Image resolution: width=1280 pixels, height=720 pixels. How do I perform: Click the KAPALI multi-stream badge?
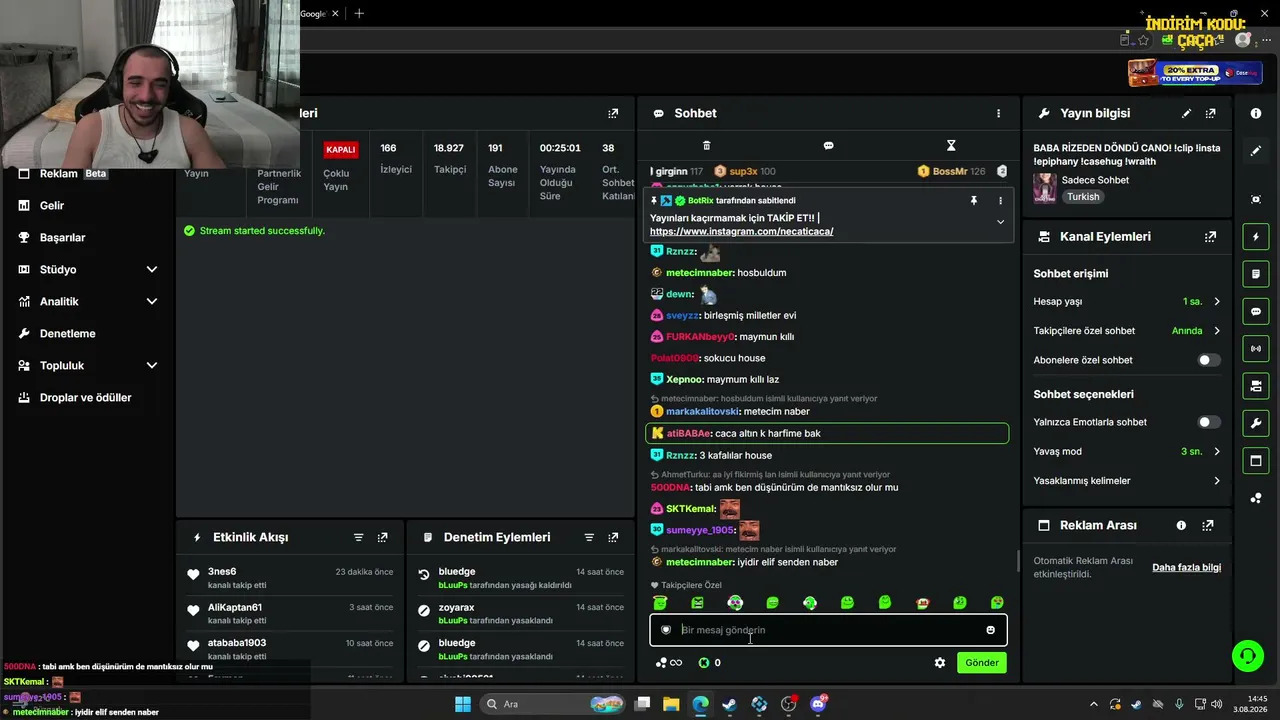341,149
